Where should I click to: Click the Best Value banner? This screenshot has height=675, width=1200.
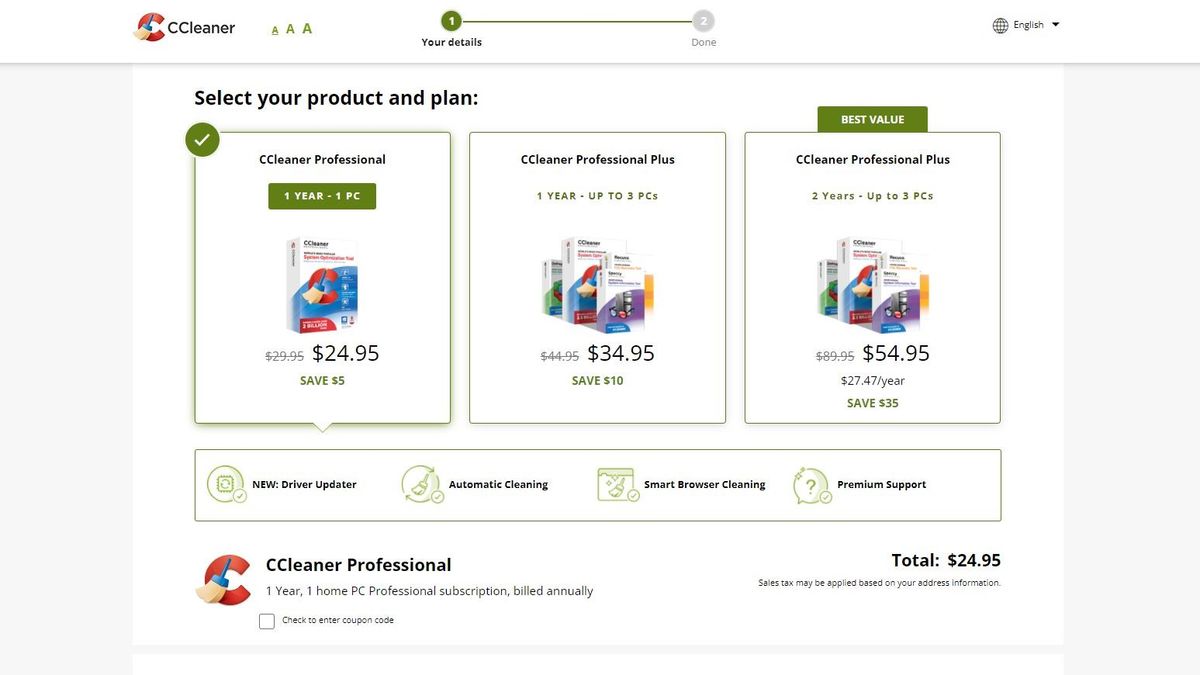[872, 118]
